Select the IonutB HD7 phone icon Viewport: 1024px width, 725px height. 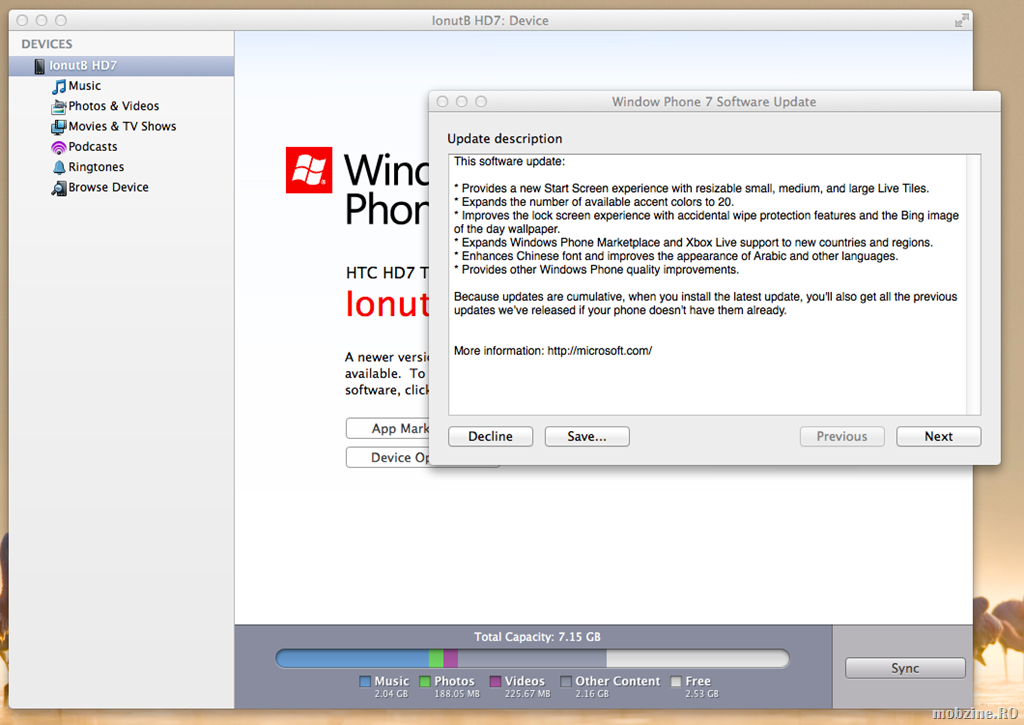point(40,66)
